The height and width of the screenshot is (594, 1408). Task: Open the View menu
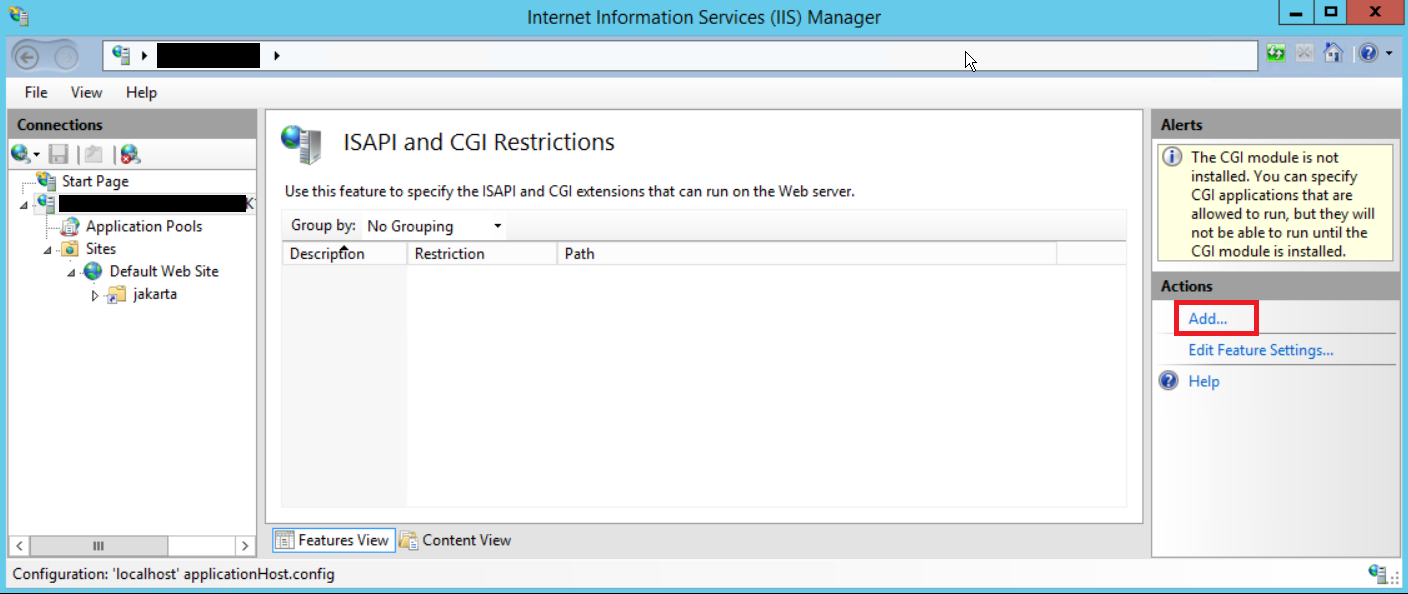coord(86,92)
